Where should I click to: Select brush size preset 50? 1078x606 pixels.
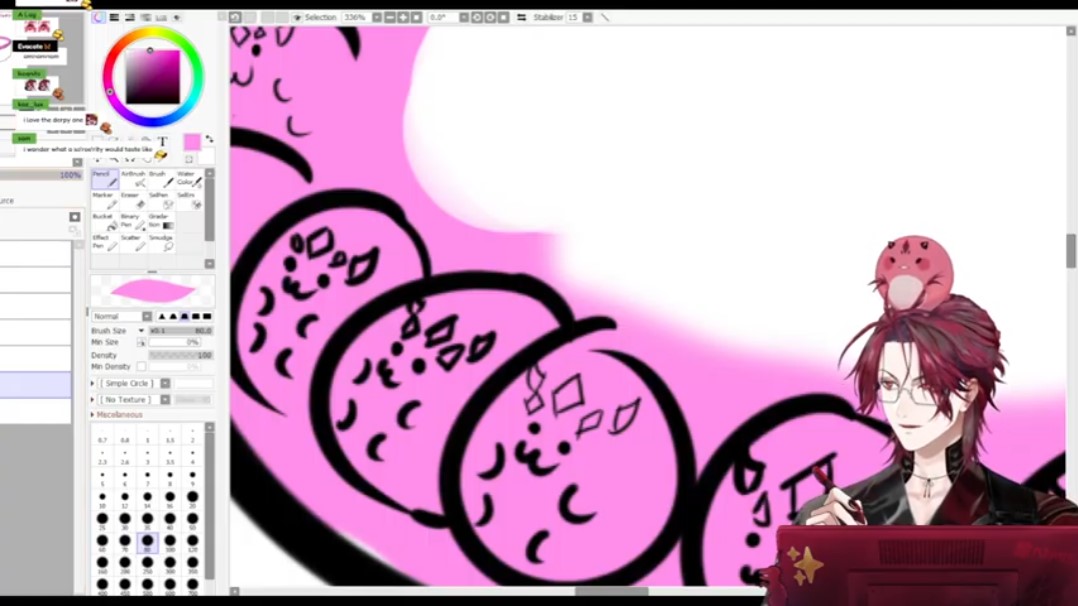(x=192, y=521)
